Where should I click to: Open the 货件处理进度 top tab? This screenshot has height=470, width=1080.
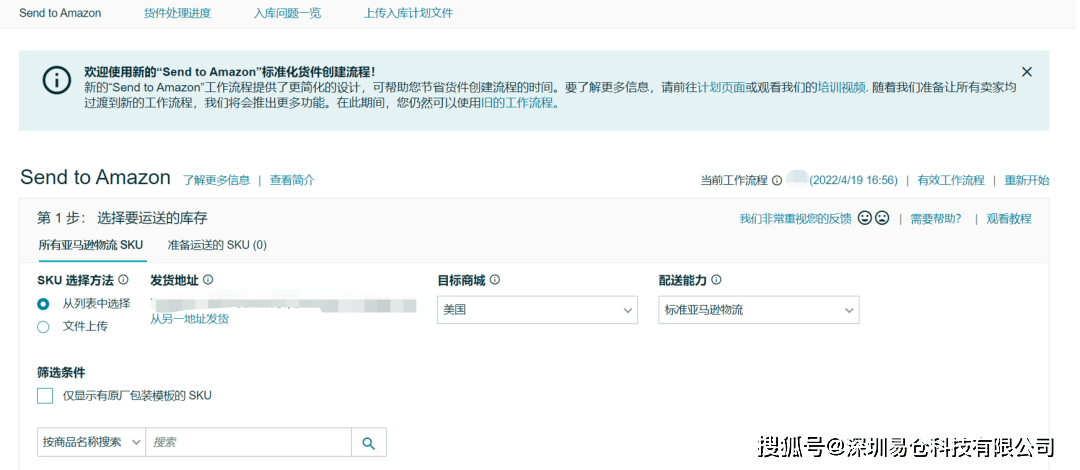point(178,13)
